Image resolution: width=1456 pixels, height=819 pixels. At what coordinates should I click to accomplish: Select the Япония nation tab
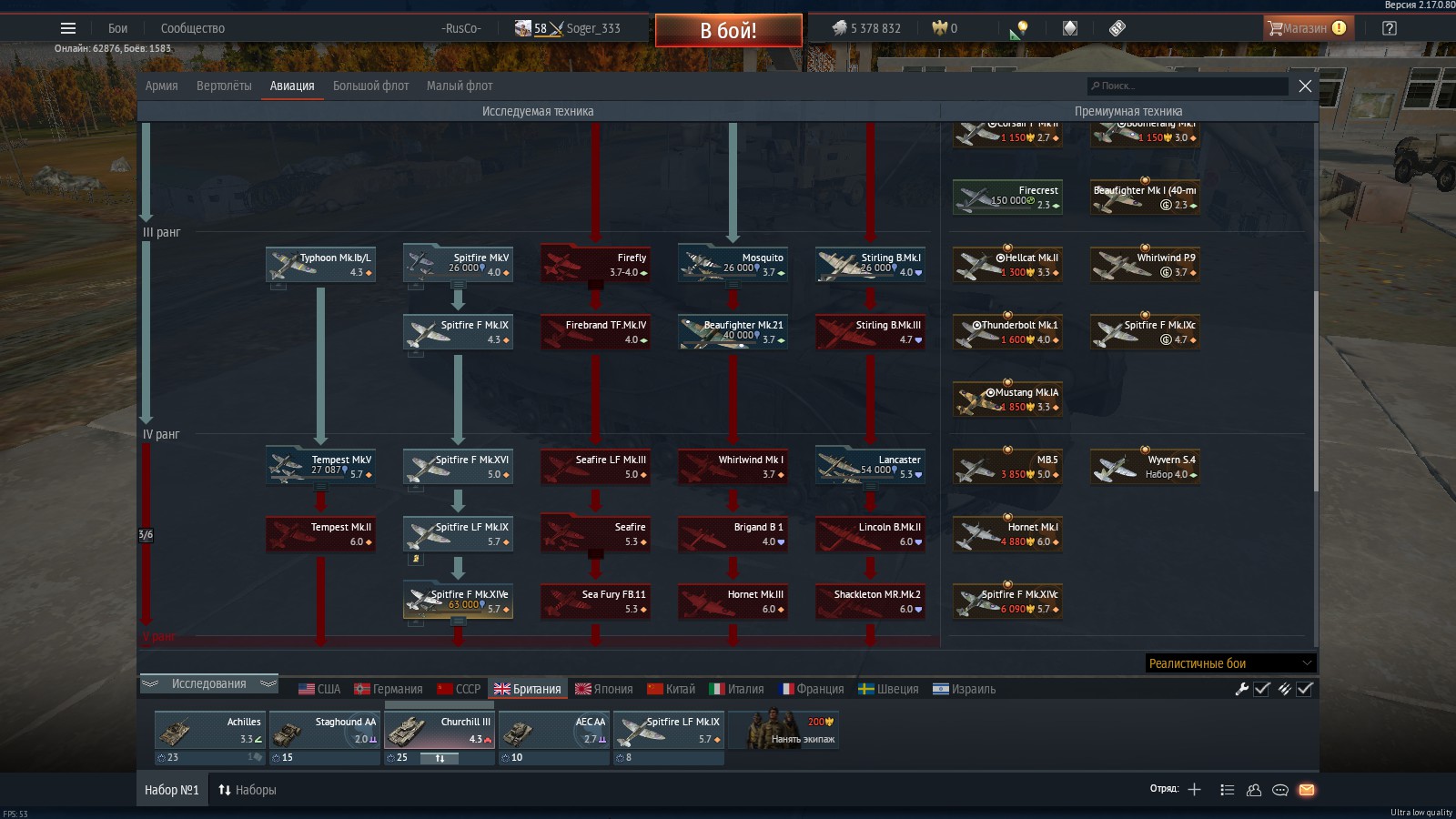point(604,689)
